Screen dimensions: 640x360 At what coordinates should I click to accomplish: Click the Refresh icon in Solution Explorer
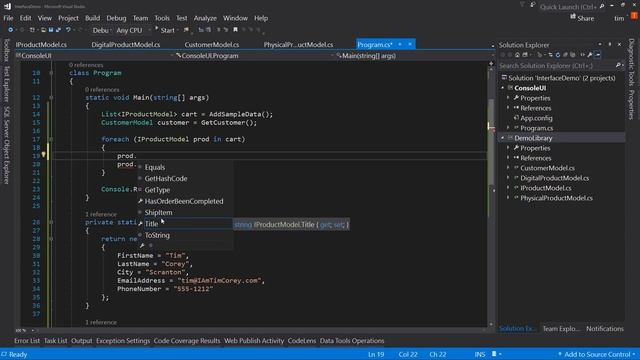(558, 55)
